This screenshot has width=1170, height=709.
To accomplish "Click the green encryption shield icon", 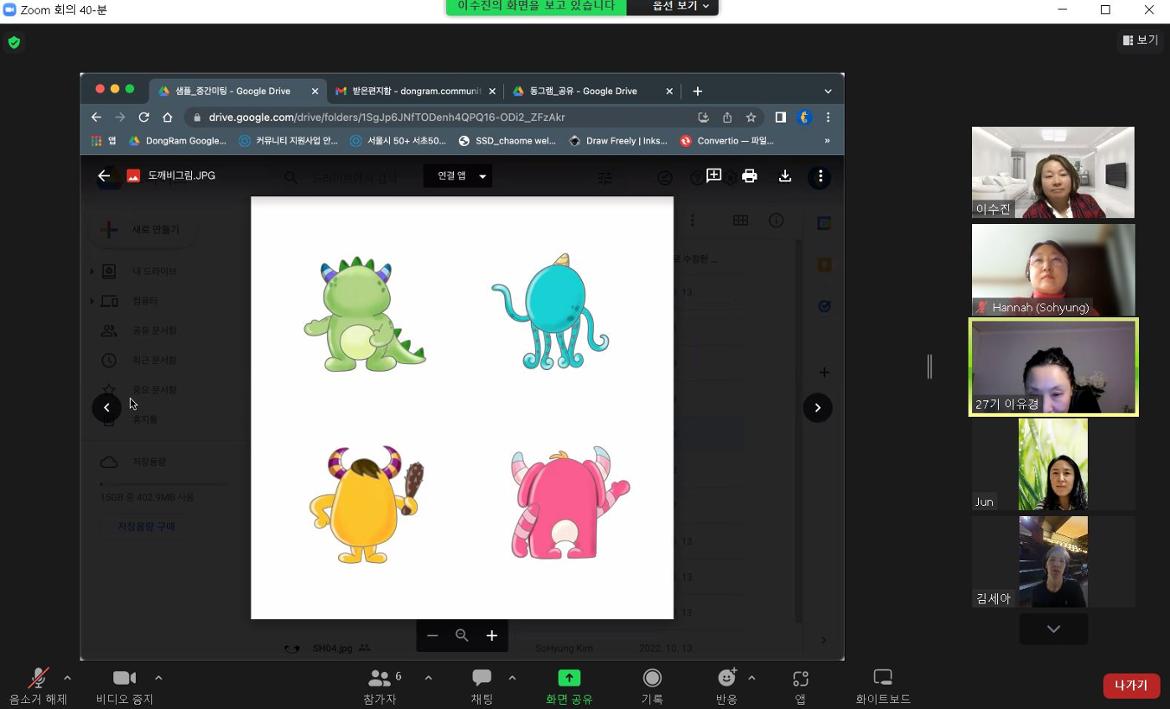I will tap(14, 42).
